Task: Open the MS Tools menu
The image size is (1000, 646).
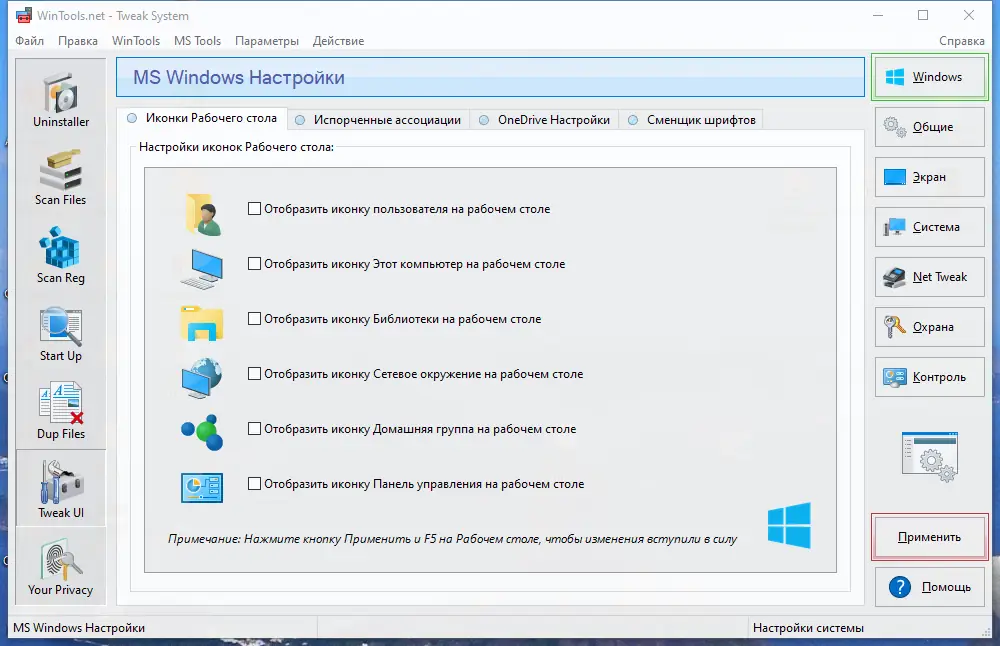Action: pos(197,41)
